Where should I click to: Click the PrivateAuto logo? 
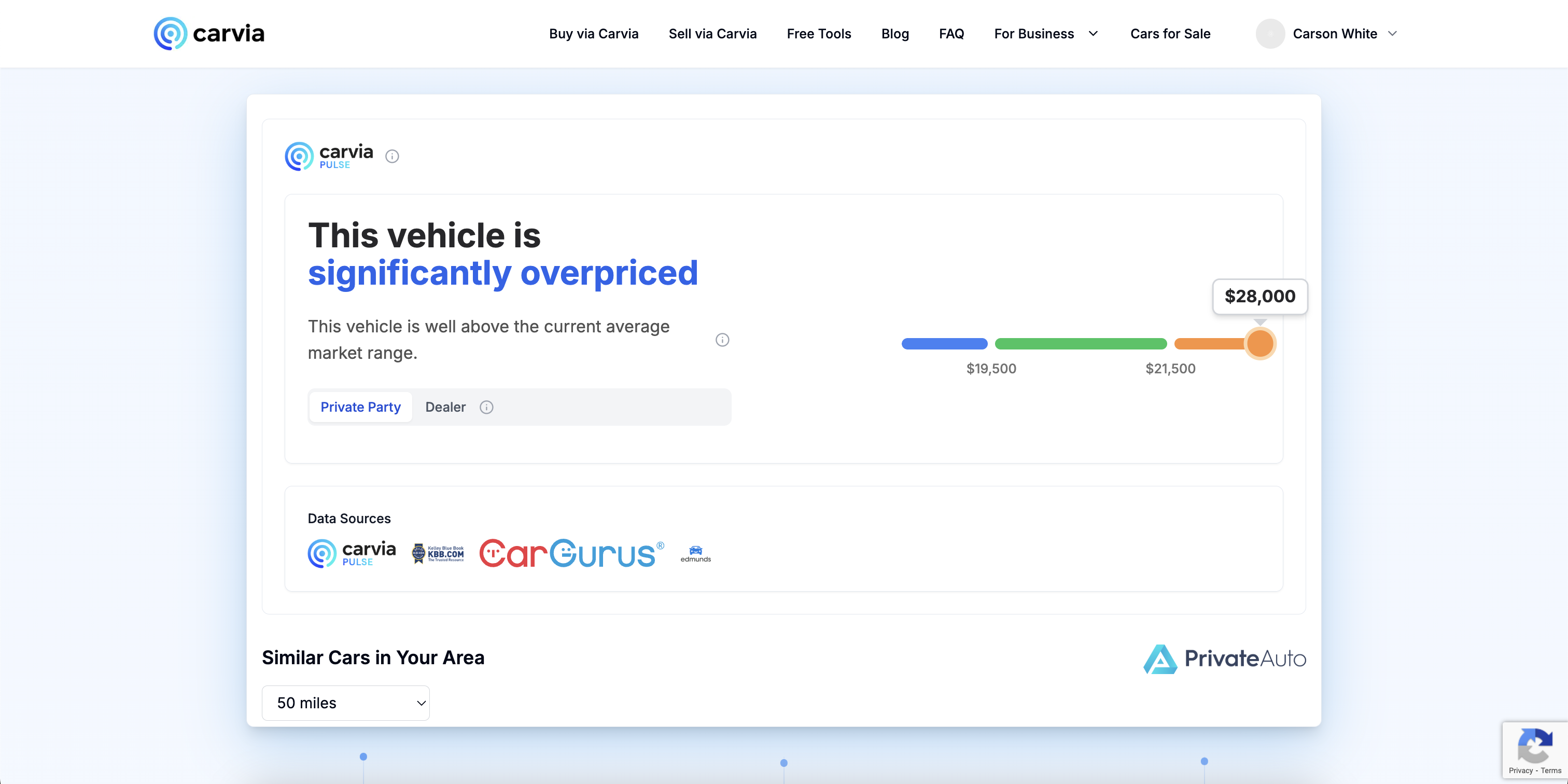(1224, 659)
